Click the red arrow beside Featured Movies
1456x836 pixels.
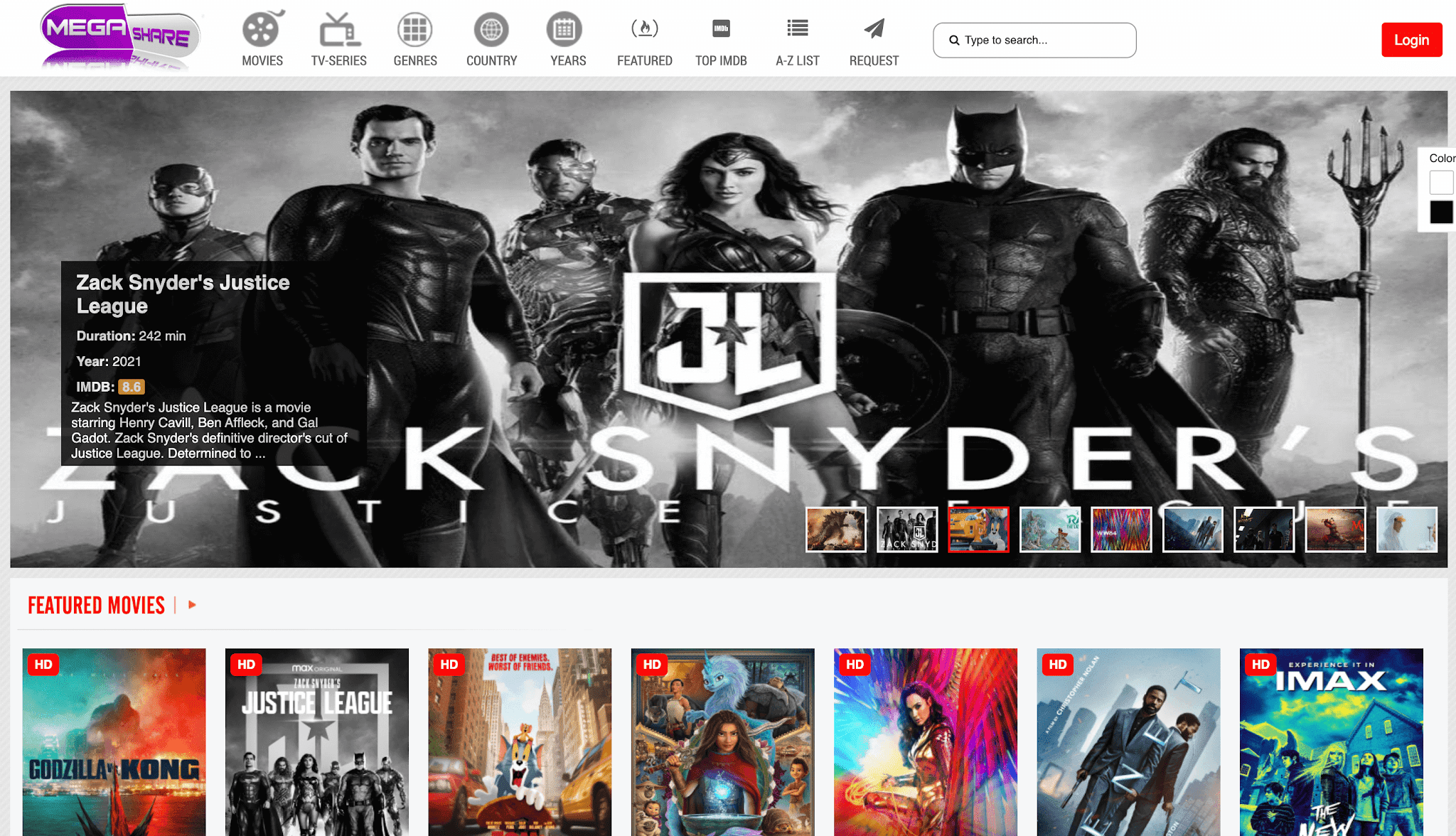coord(192,605)
